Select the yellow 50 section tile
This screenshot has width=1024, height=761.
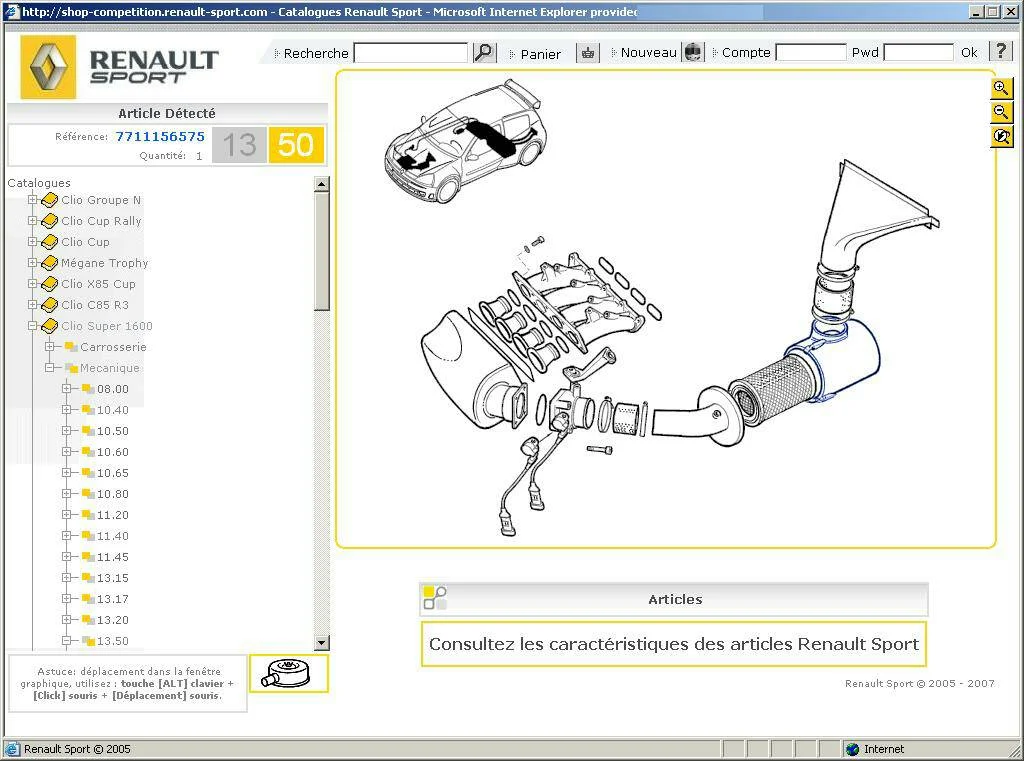[296, 144]
